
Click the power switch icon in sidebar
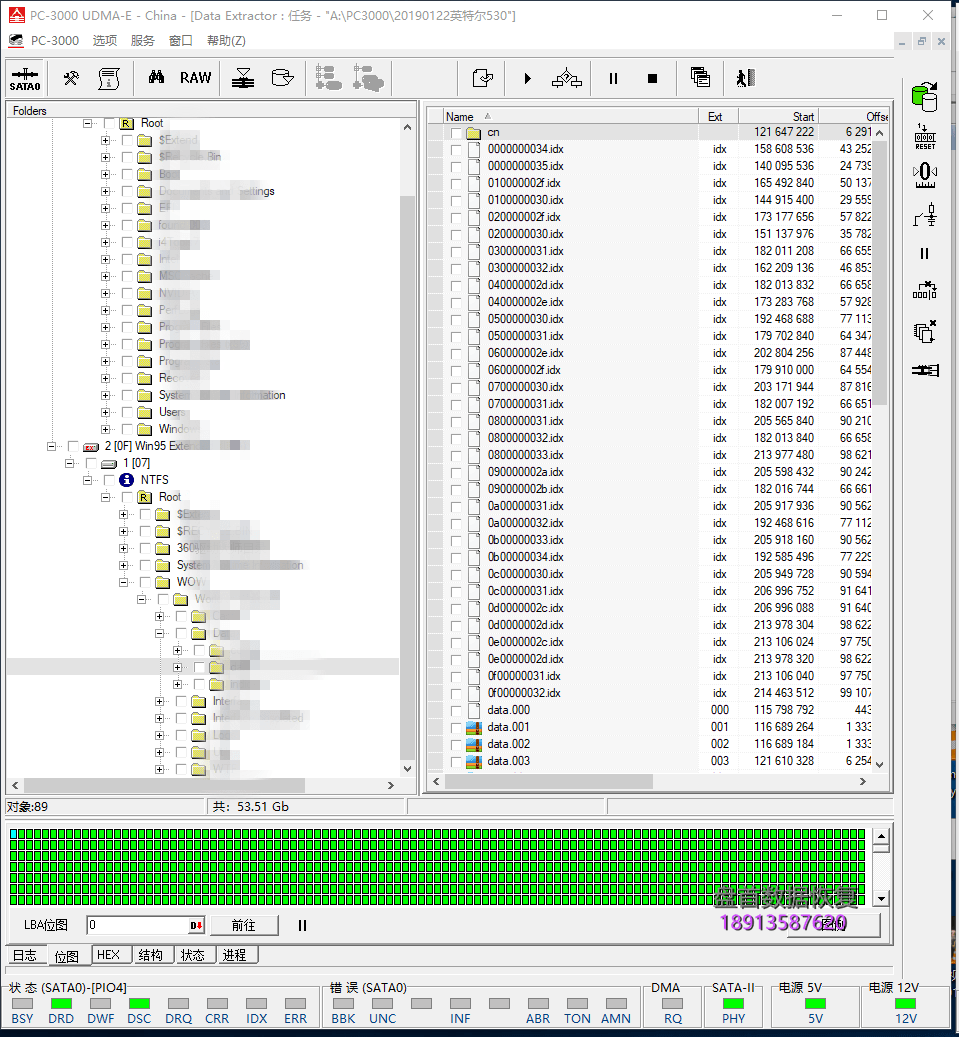[925, 216]
